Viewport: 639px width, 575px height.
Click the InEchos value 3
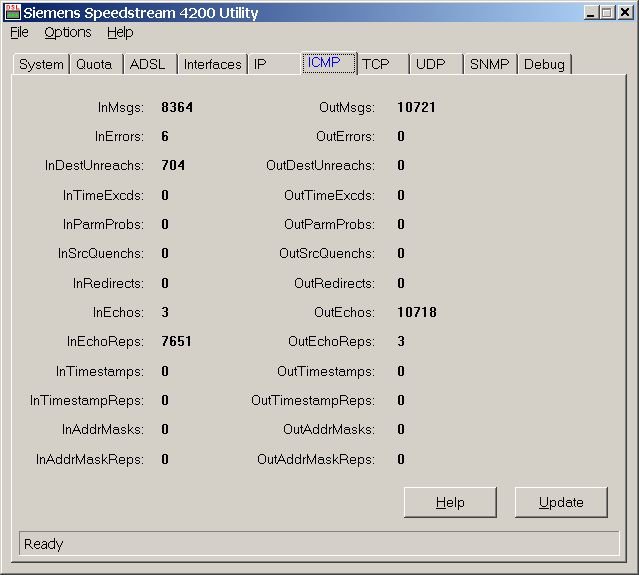tap(165, 312)
